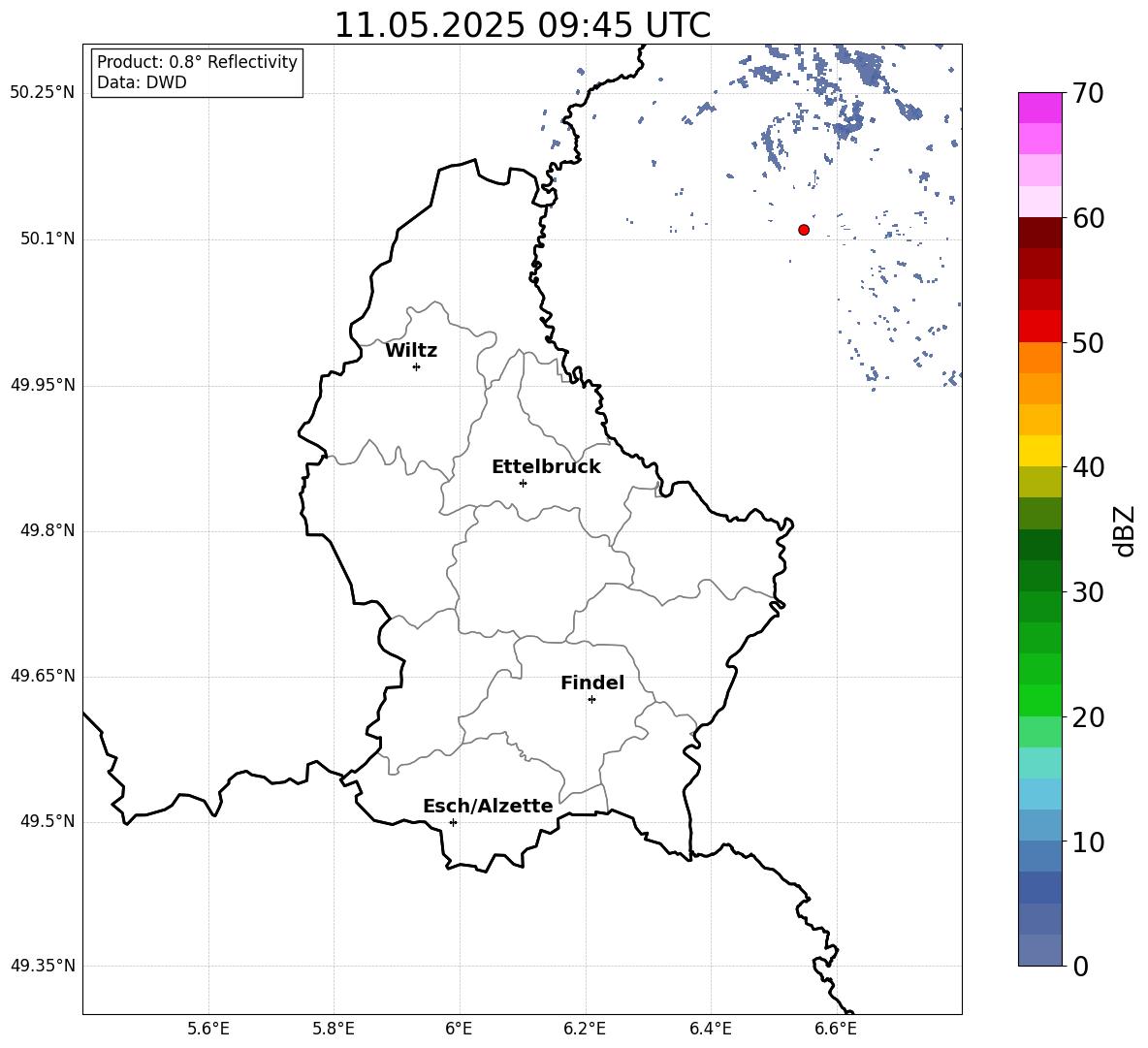The height and width of the screenshot is (1048, 1148).
Task: Click the 5.6°E longitude label
Action: coord(208,1029)
